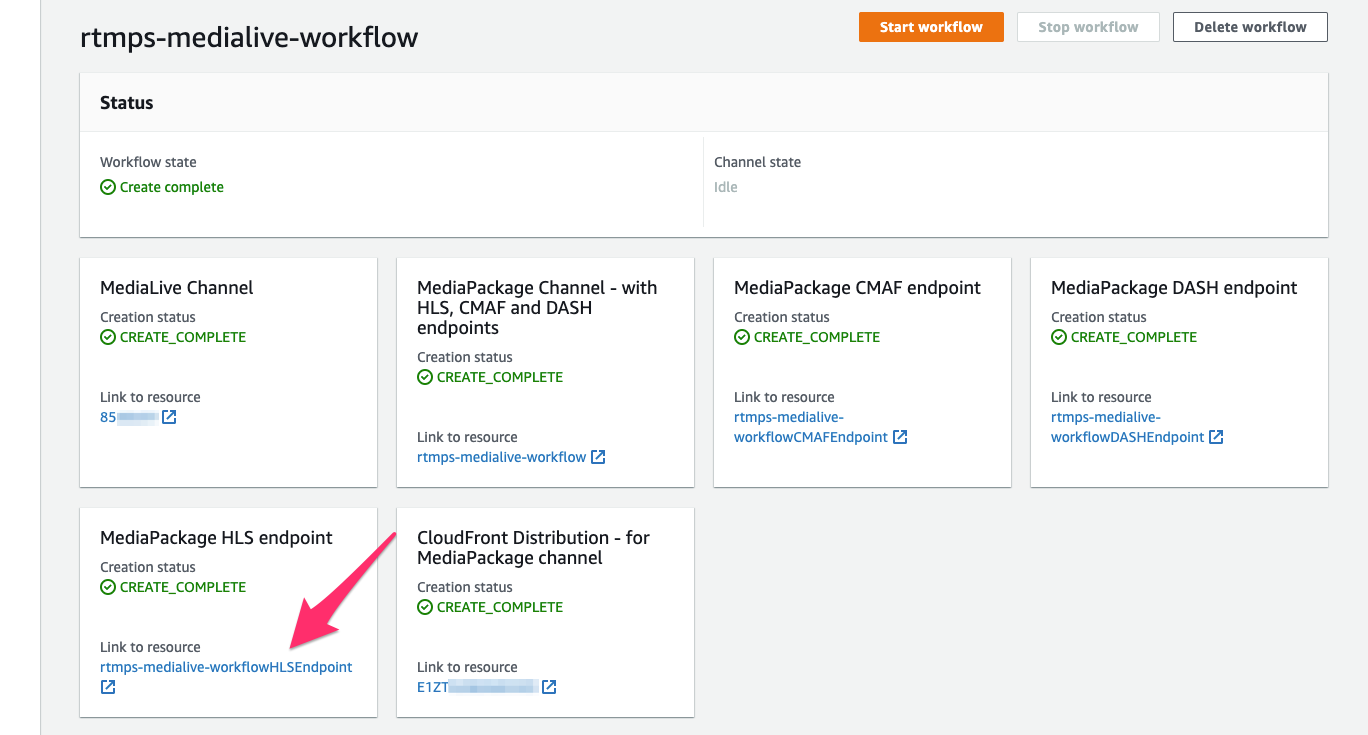Click the CloudFront Distribution CREATE_COMPLETE check icon
The width and height of the screenshot is (1368, 735).
coord(425,607)
